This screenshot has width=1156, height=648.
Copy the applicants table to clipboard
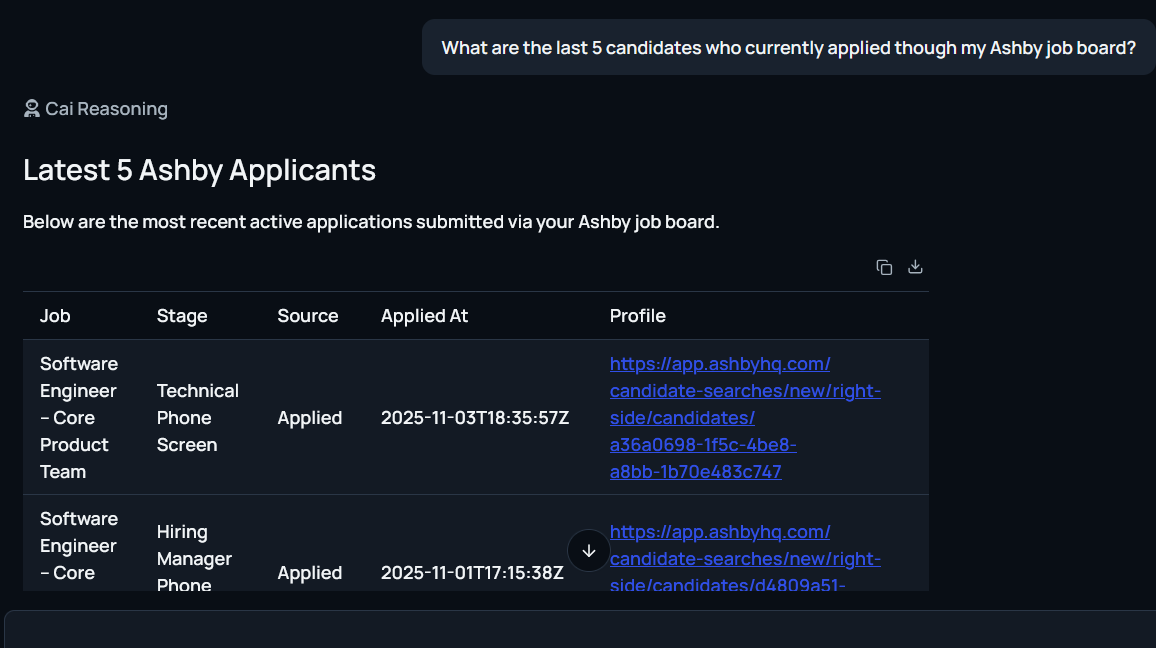[x=884, y=267]
